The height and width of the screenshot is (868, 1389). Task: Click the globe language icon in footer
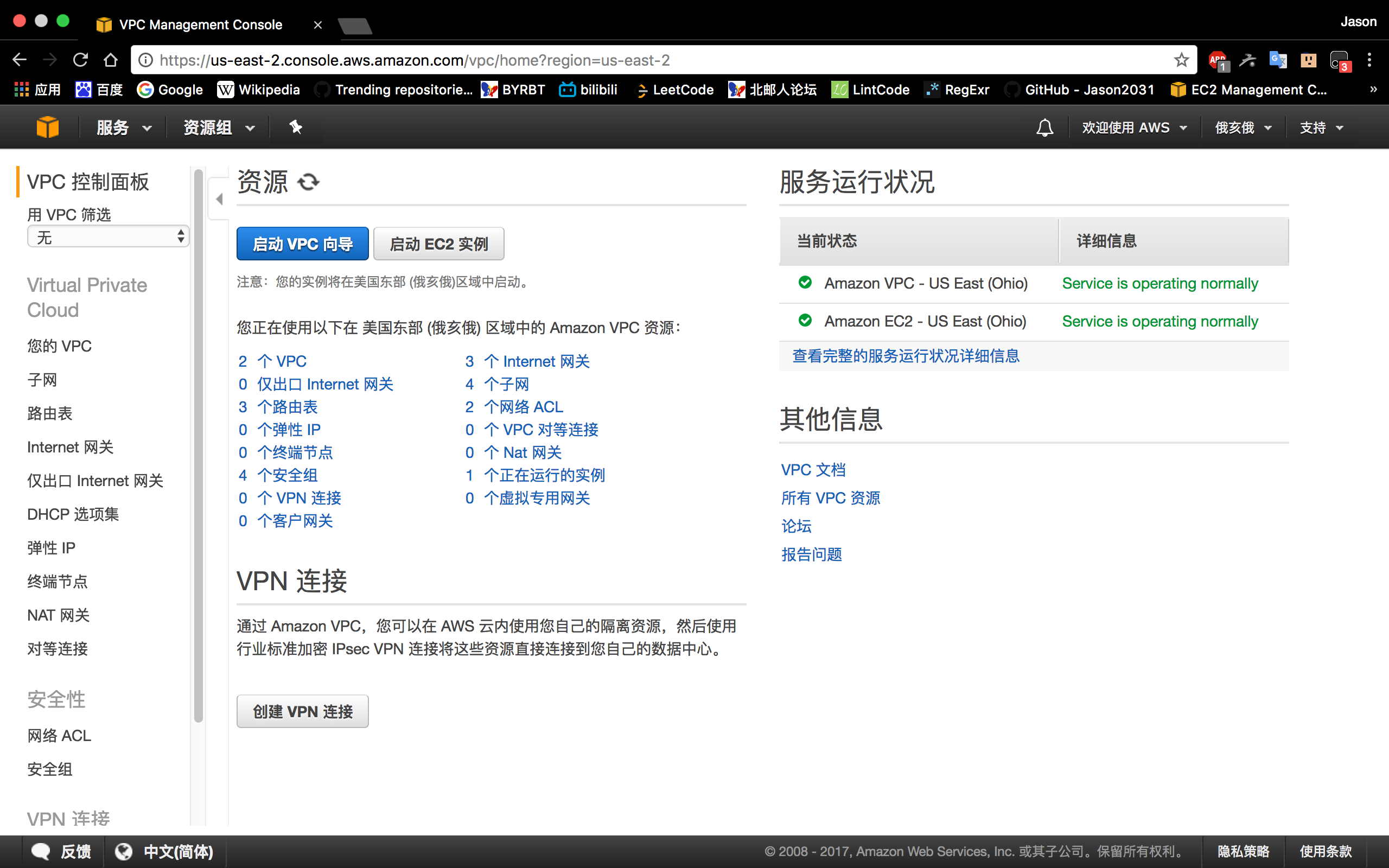point(123,851)
